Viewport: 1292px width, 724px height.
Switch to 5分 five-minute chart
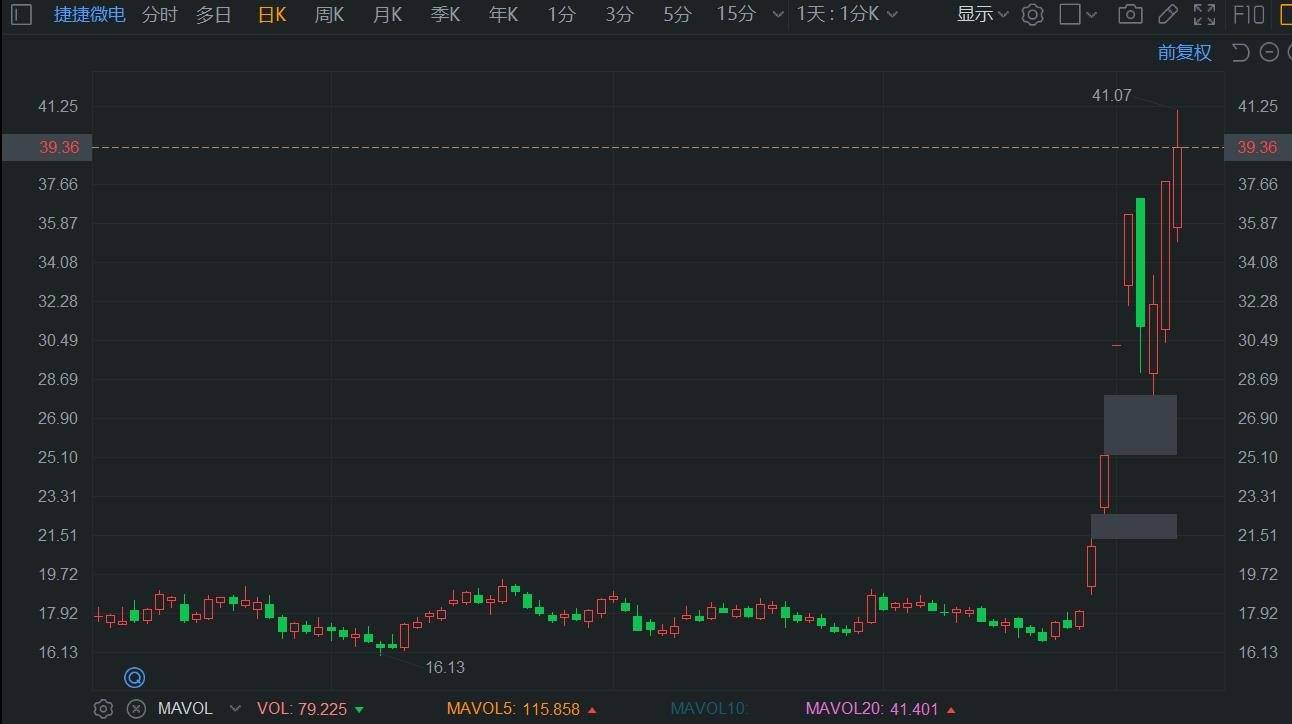coord(677,15)
